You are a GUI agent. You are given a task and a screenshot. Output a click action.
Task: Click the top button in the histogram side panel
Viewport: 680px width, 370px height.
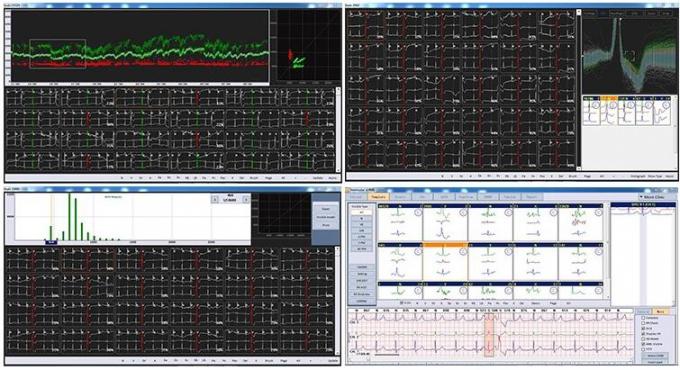326,209
